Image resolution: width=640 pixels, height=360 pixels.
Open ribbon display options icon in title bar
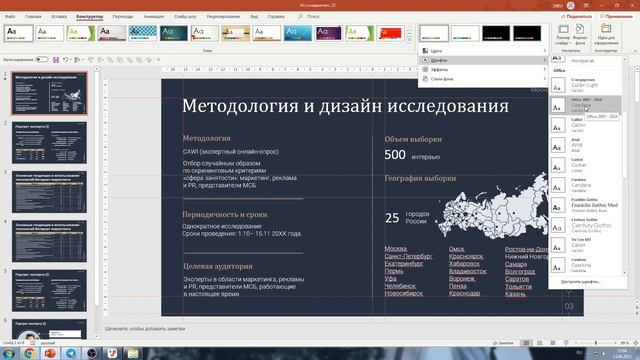[x=587, y=5]
